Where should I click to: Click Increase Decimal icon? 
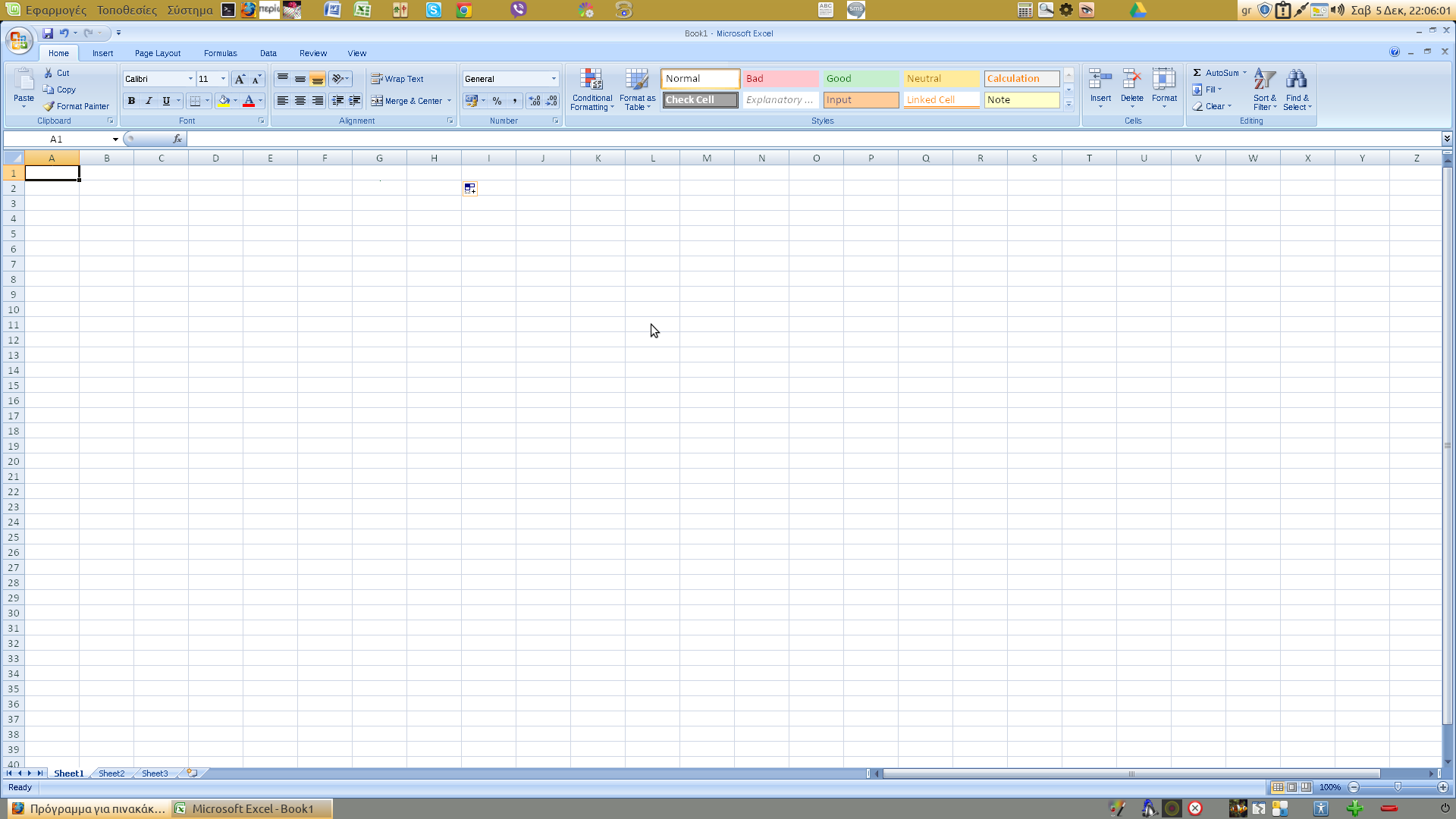[x=535, y=101]
